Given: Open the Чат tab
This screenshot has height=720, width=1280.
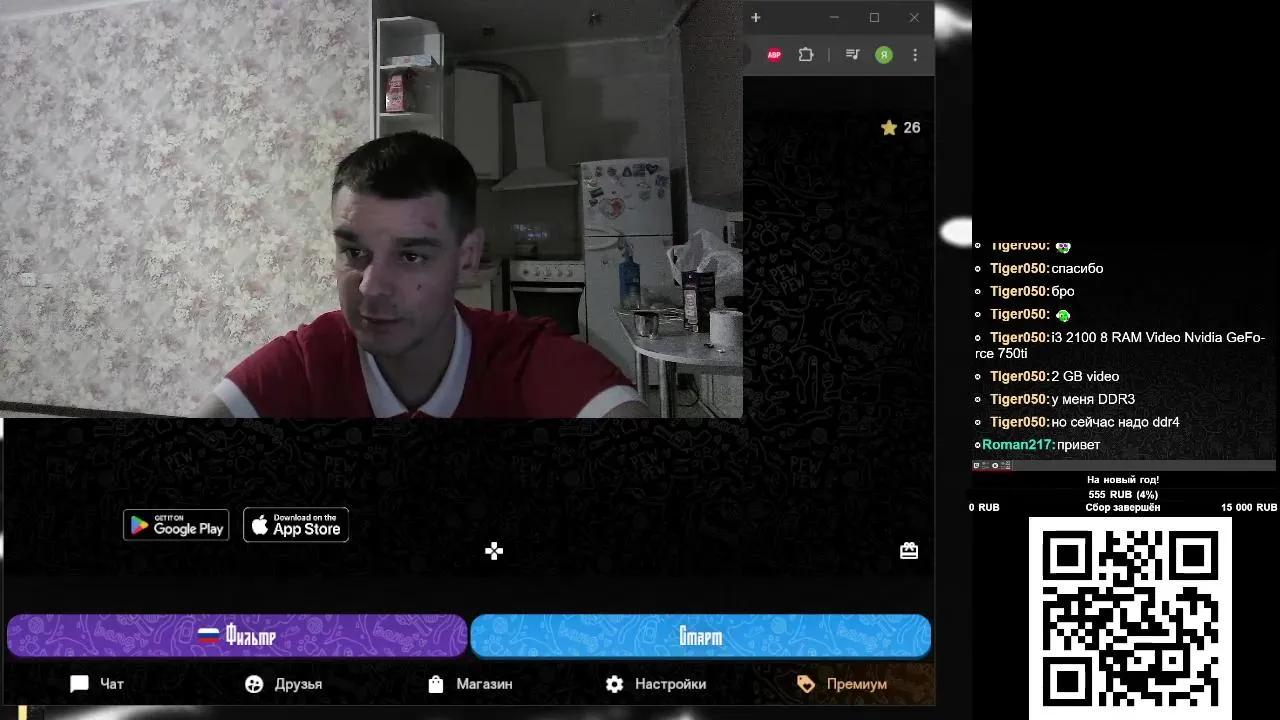Looking at the screenshot, I should 97,684.
